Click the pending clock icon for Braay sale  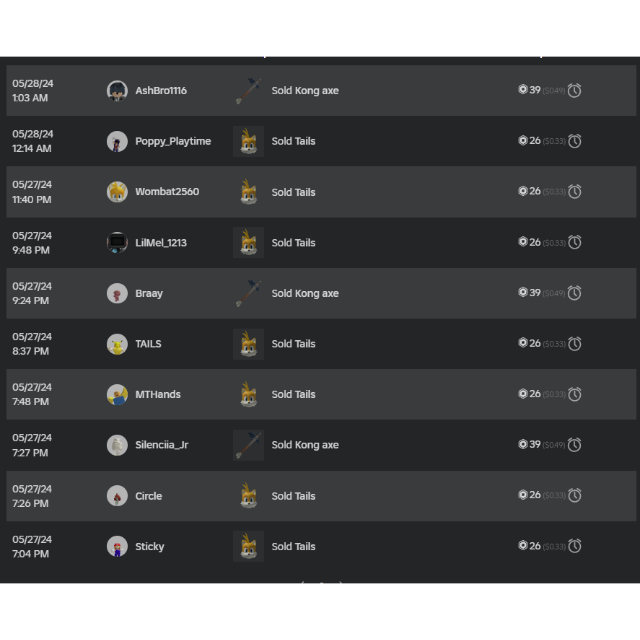click(575, 293)
